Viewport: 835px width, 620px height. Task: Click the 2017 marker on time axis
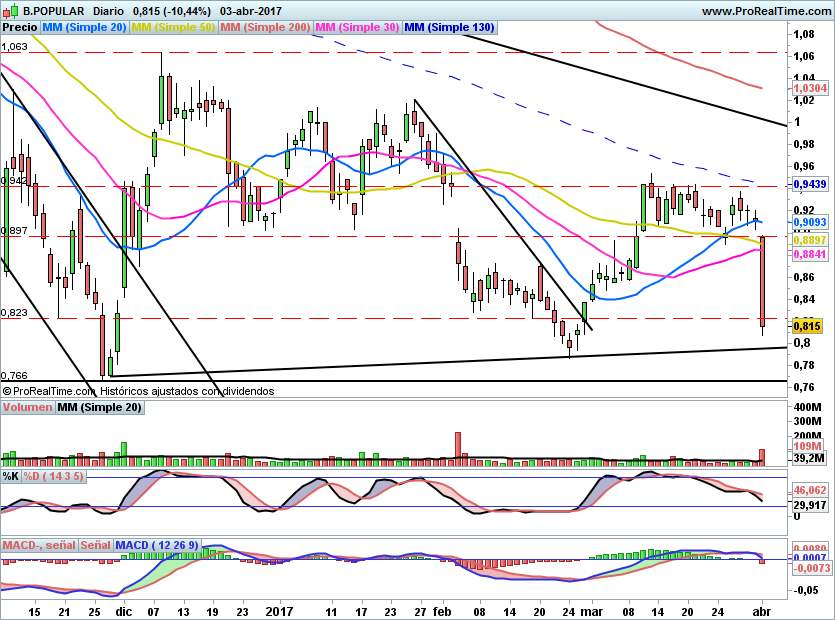click(x=279, y=611)
